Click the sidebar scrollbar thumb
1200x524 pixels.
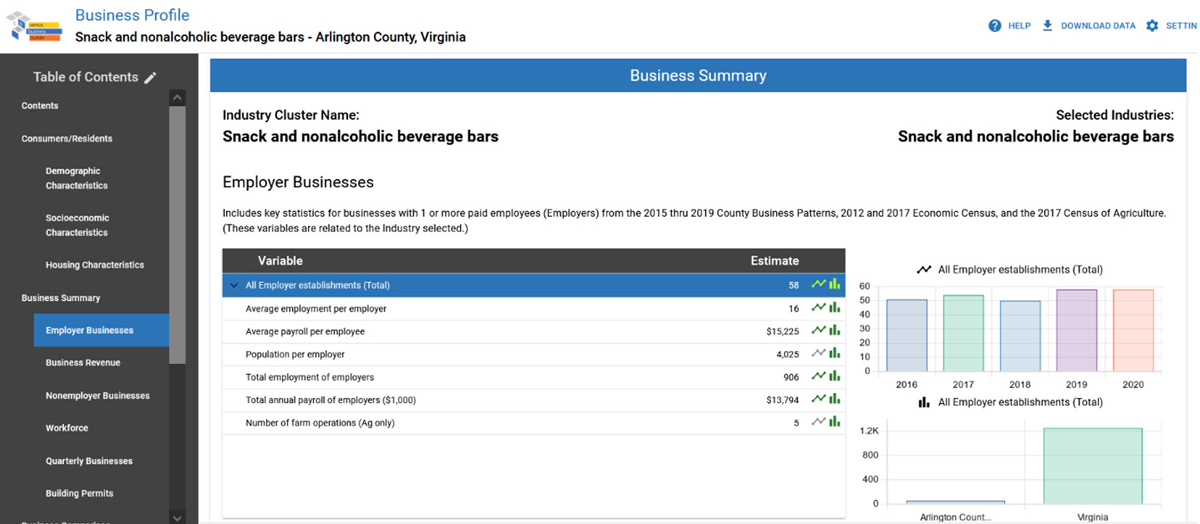tap(177, 234)
